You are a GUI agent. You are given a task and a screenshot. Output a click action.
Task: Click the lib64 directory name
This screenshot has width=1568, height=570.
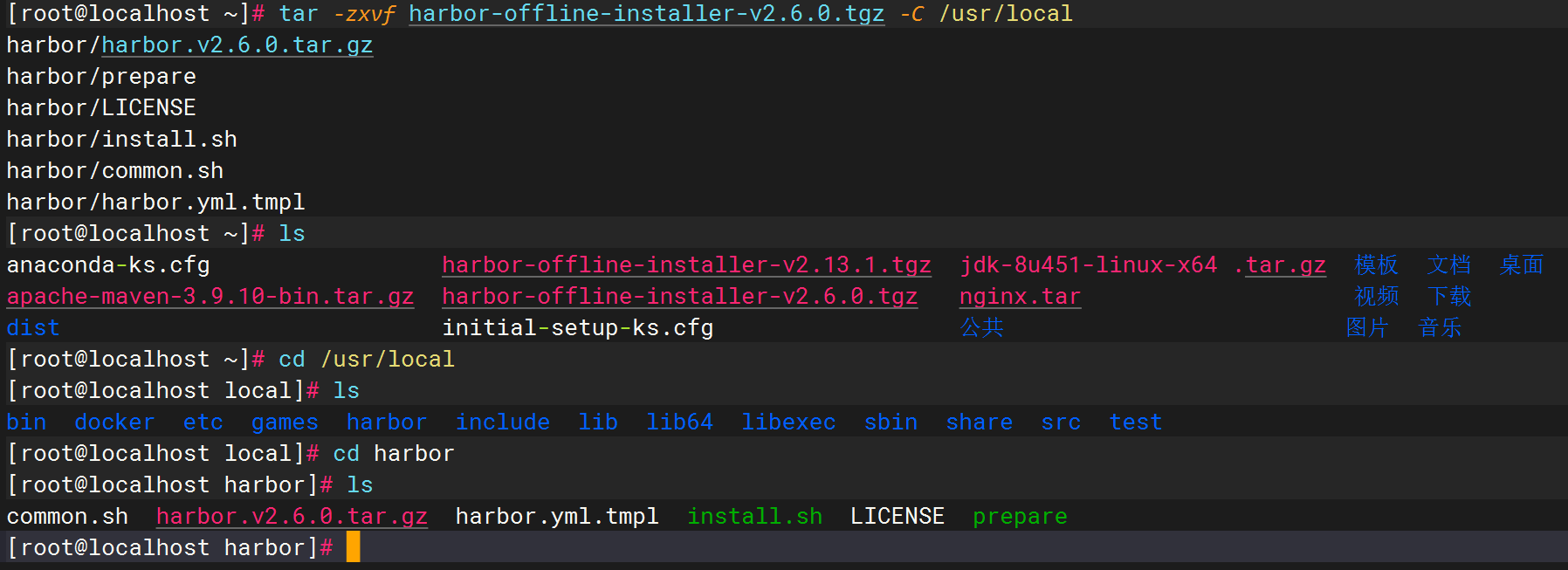tap(680, 422)
